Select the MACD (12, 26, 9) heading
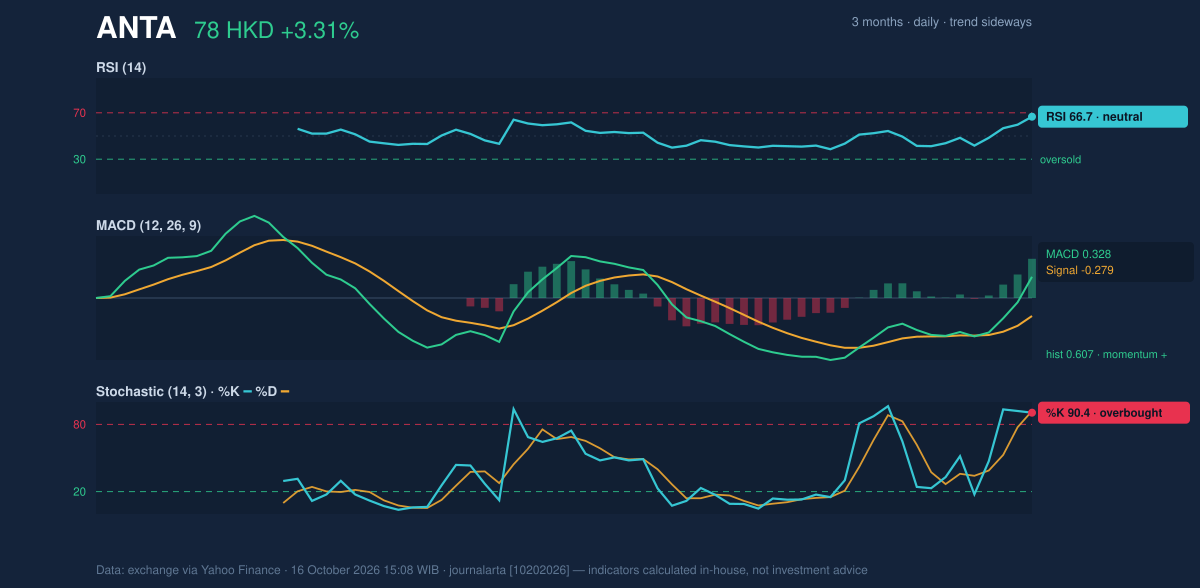This screenshot has width=1200, height=588. [x=148, y=226]
